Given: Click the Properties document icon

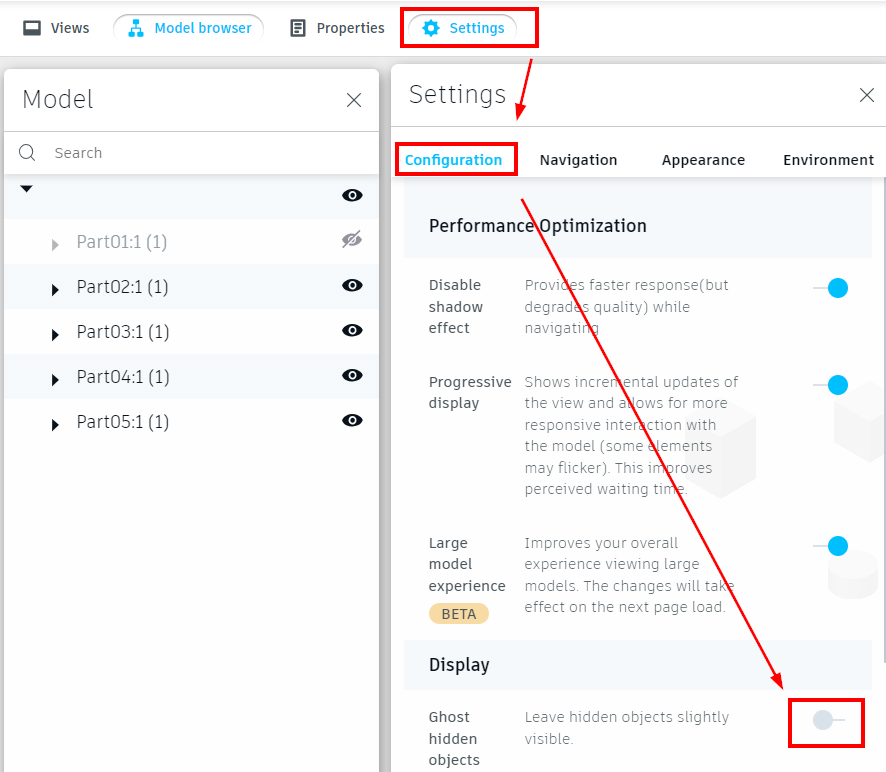Looking at the screenshot, I should pos(298,28).
